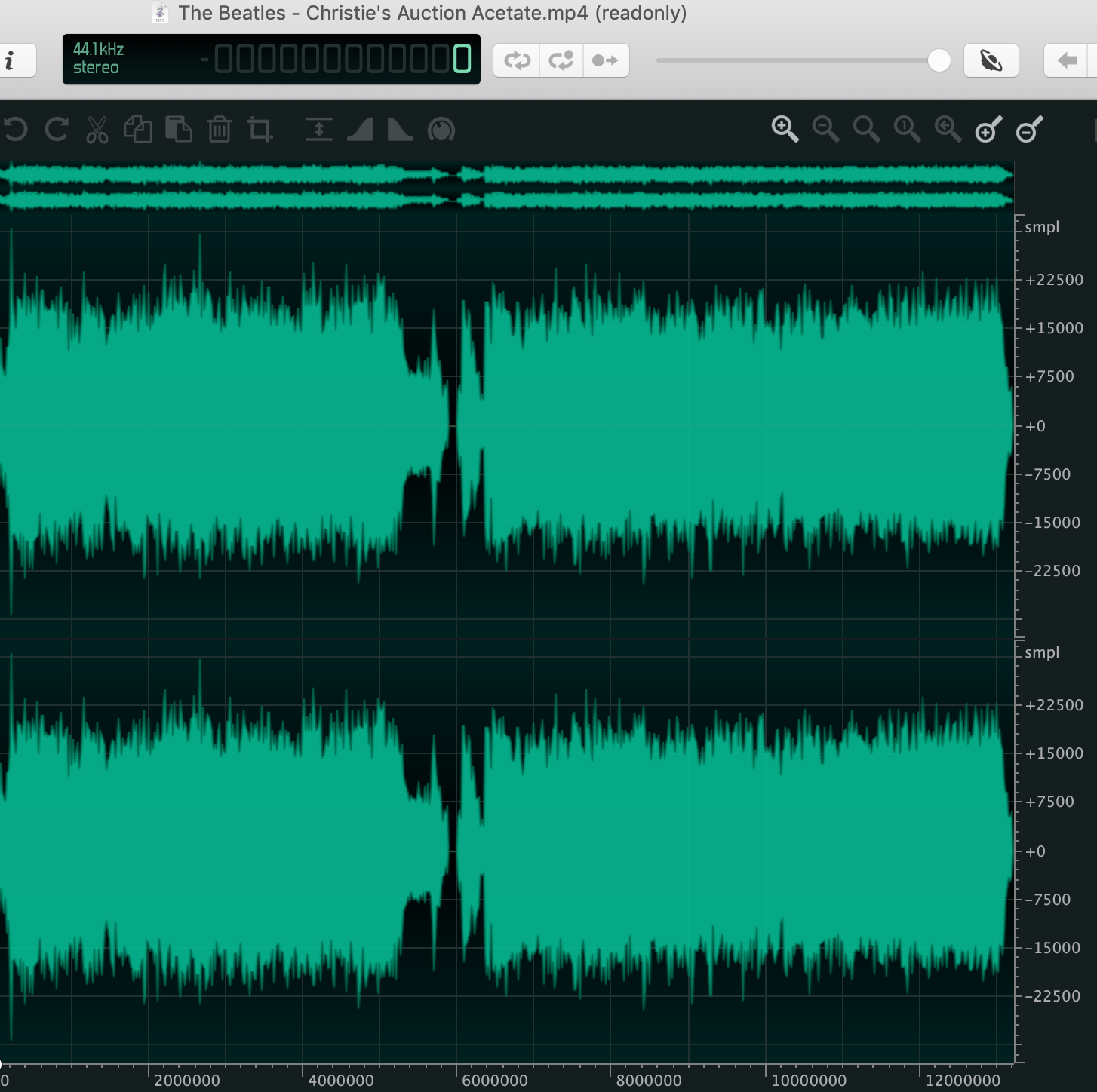1097x1092 pixels.
Task: Decrease vertical zoom with the minus knob
Action: pyautogui.click(x=1029, y=130)
